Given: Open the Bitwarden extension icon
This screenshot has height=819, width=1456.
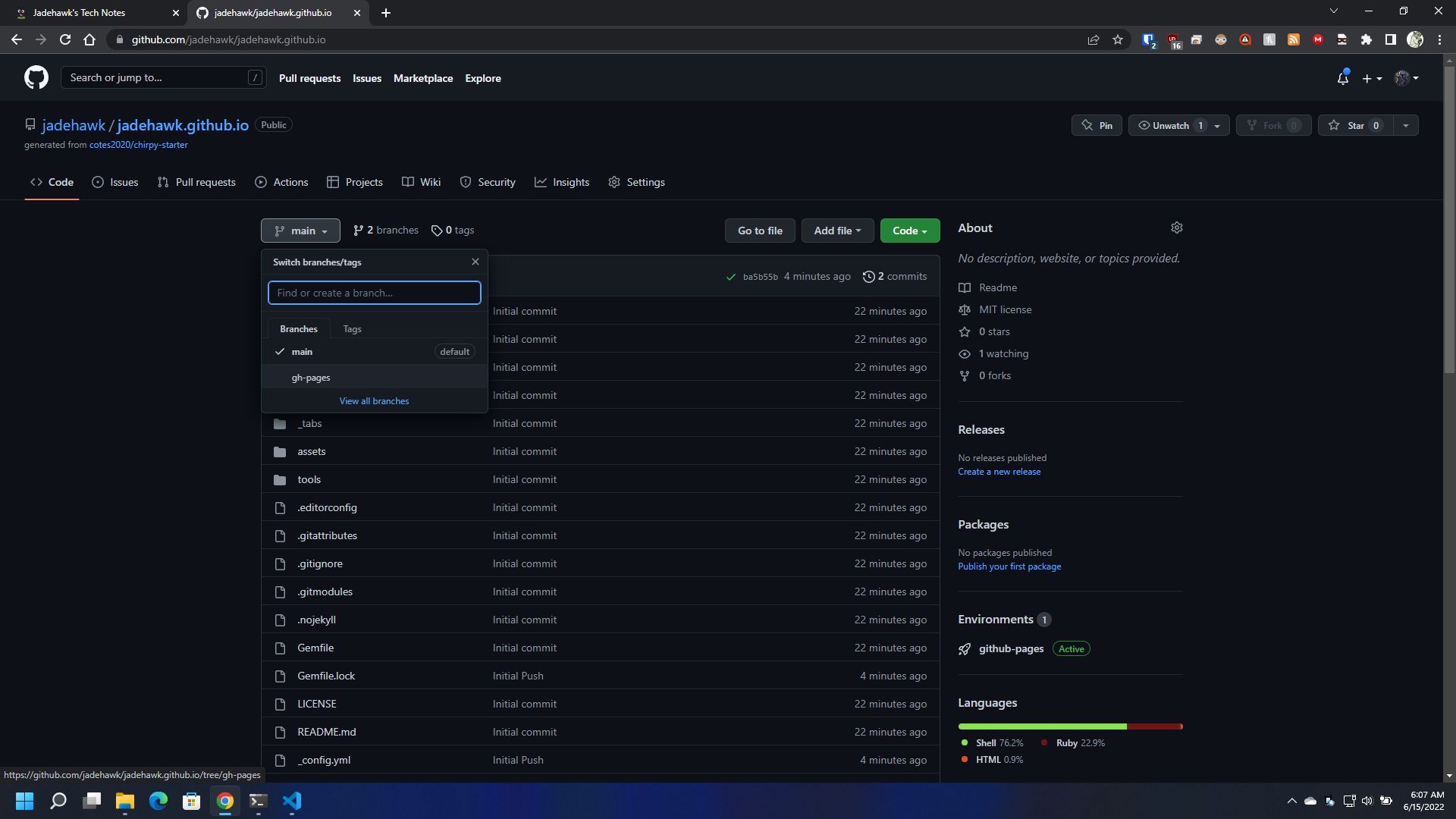Looking at the screenshot, I should click(x=1149, y=39).
